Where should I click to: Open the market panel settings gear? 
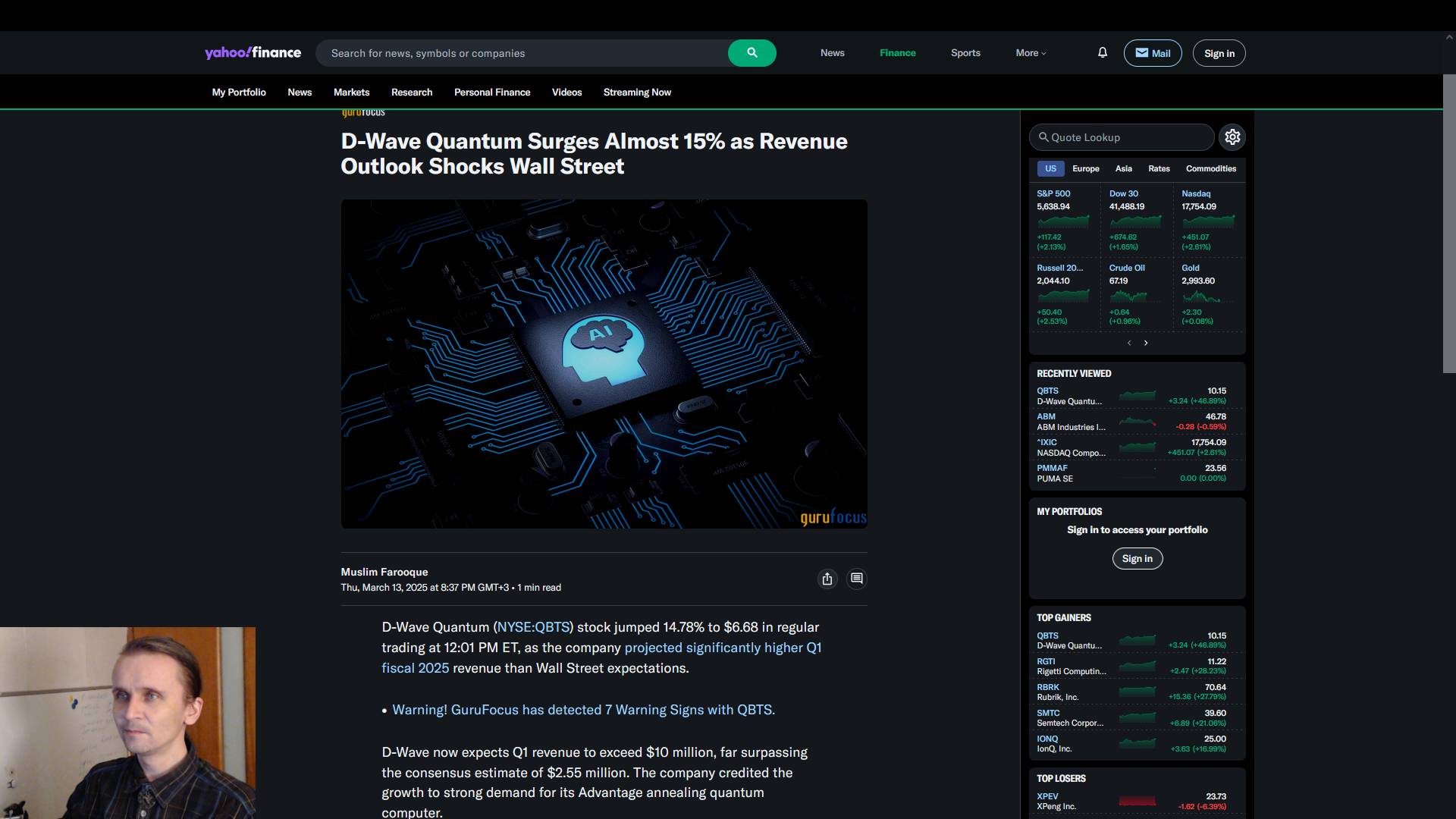point(1232,137)
